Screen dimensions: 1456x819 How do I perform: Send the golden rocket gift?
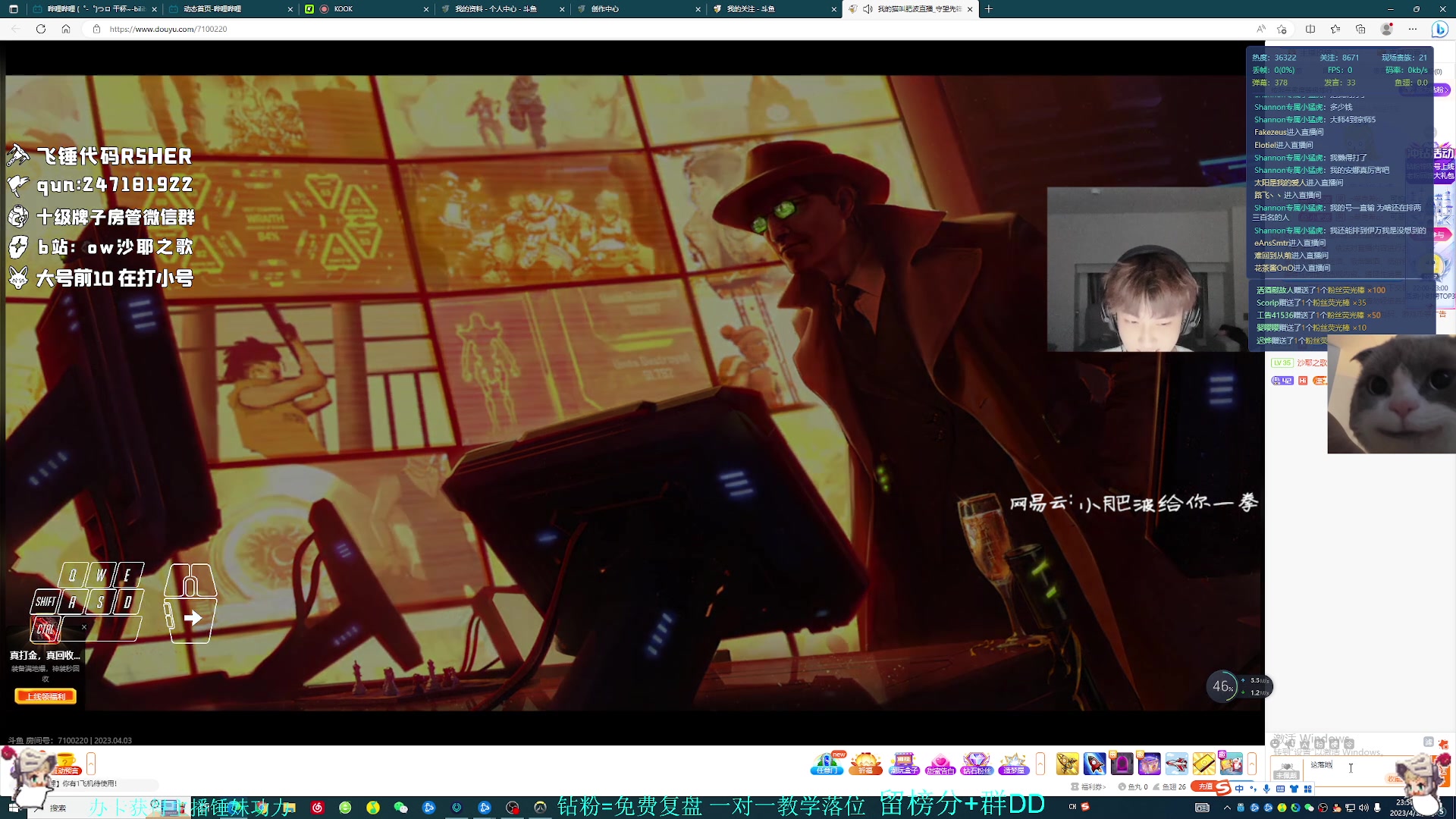[1067, 764]
